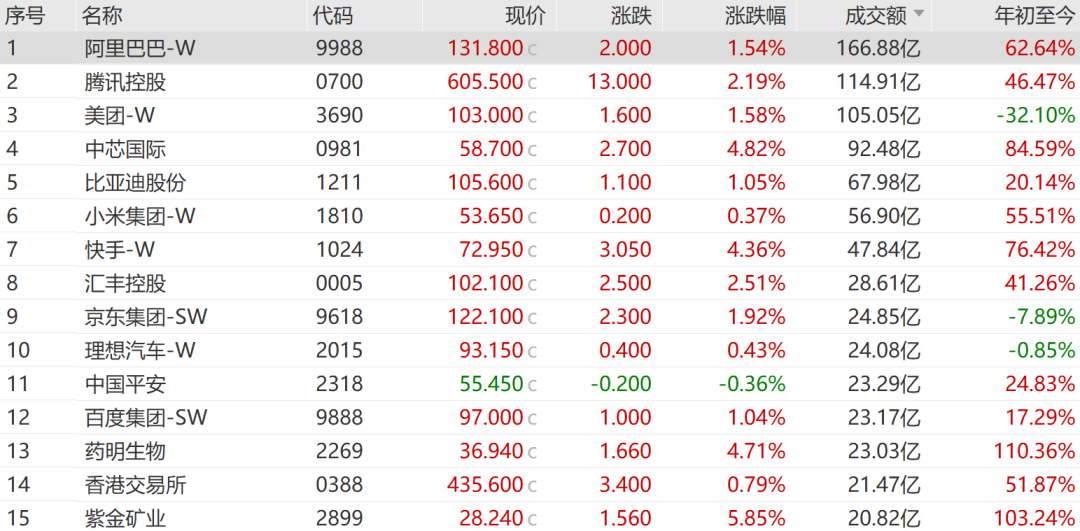Image resolution: width=1080 pixels, height=531 pixels.
Task: Select the 快手-W stock row
Action: tap(540, 250)
